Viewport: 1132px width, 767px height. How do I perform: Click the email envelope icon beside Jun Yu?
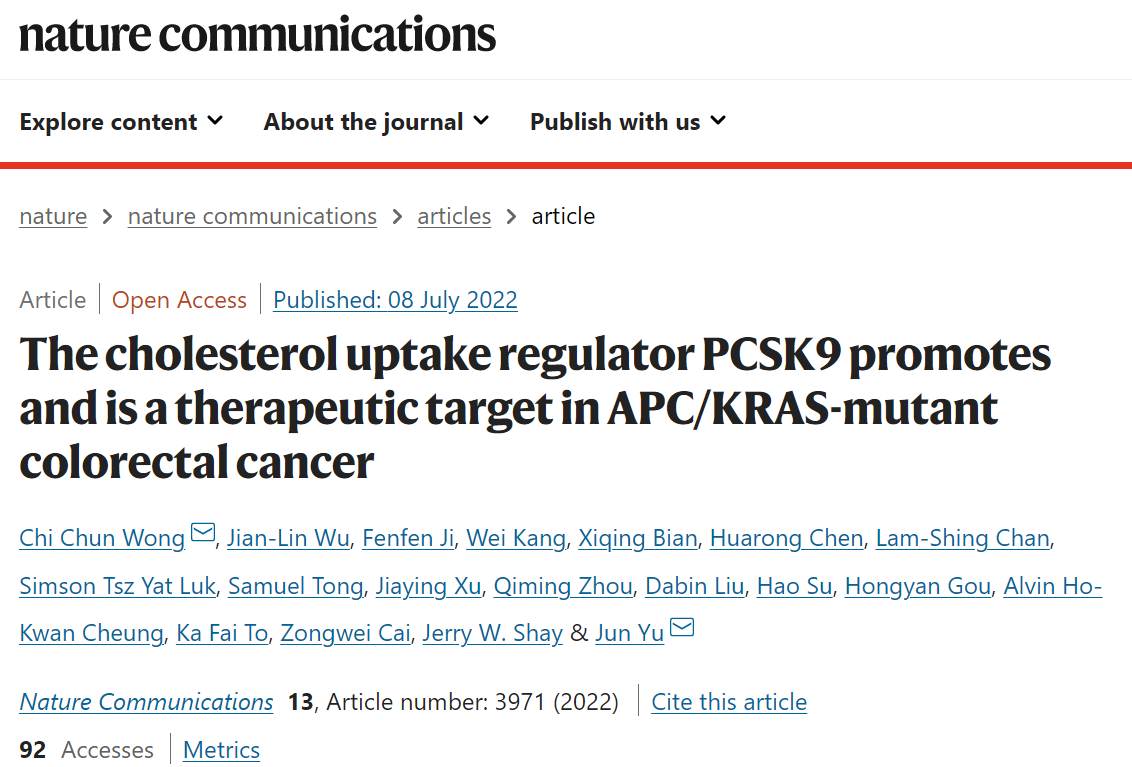click(682, 628)
